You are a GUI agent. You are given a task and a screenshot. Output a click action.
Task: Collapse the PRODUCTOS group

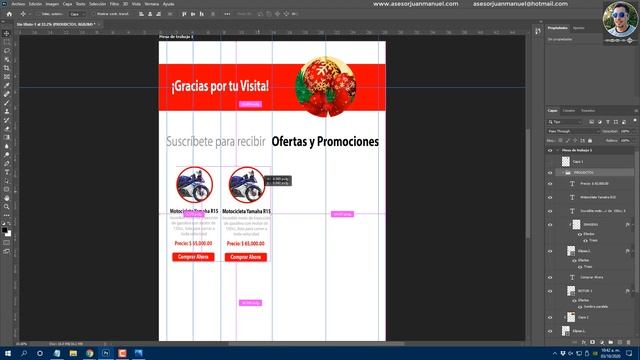click(563, 173)
